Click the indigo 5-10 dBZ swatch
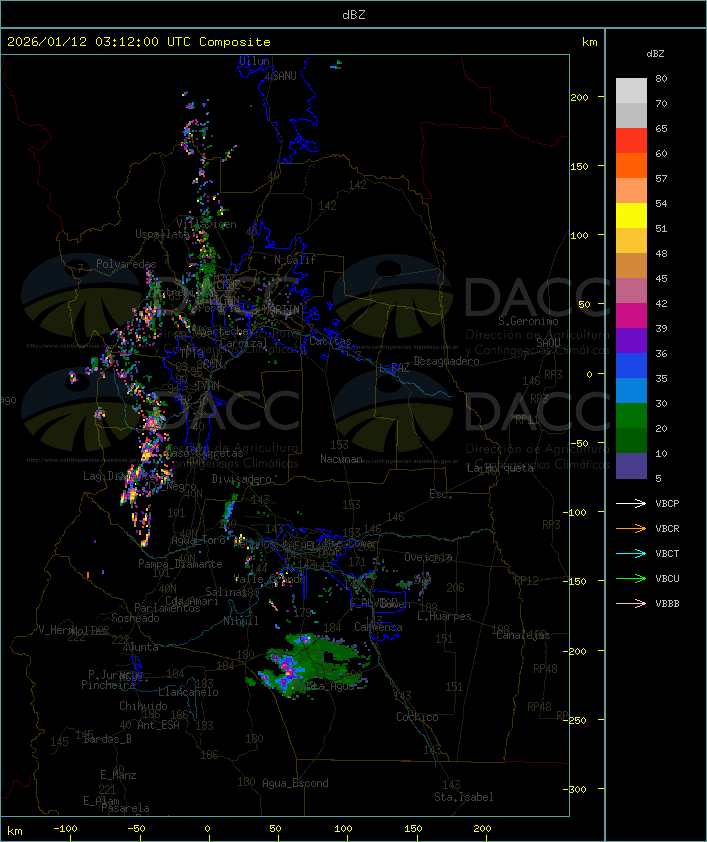This screenshot has height=842, width=707. (631, 466)
